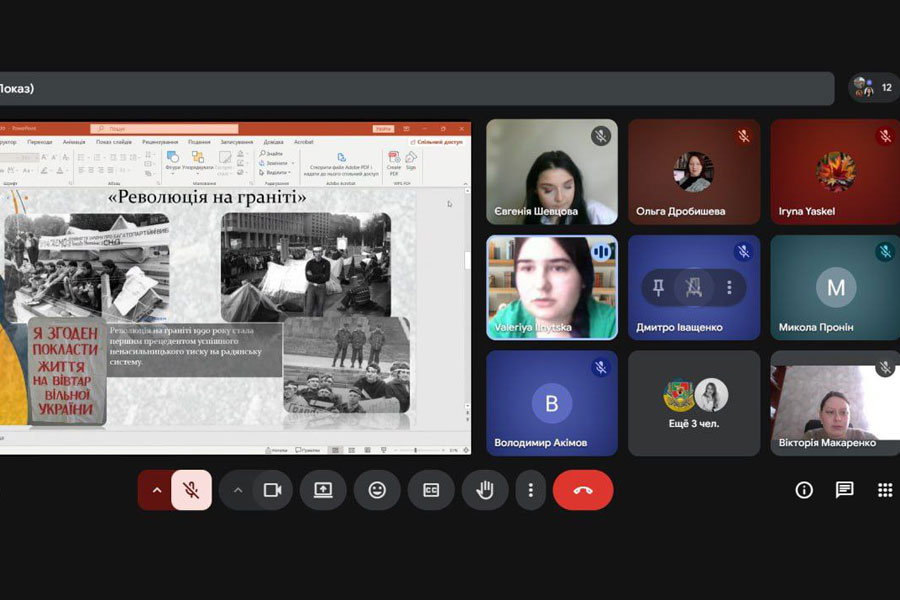Viewport: 900px width, 600px height.
Task: Open audio settings chevron beside microphone
Action: pos(156,490)
